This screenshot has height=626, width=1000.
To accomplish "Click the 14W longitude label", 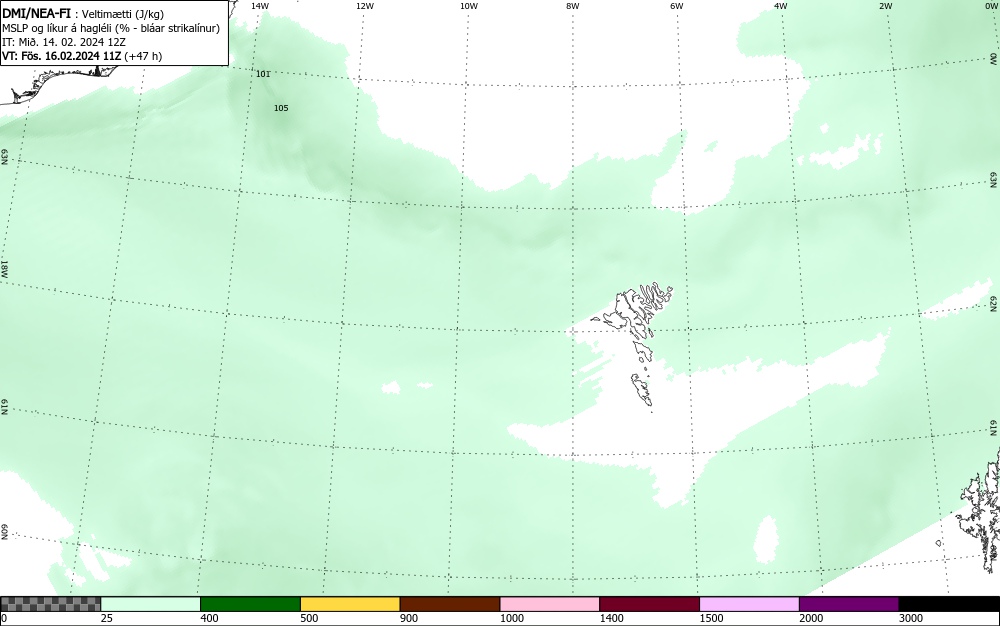I will (x=260, y=6).
